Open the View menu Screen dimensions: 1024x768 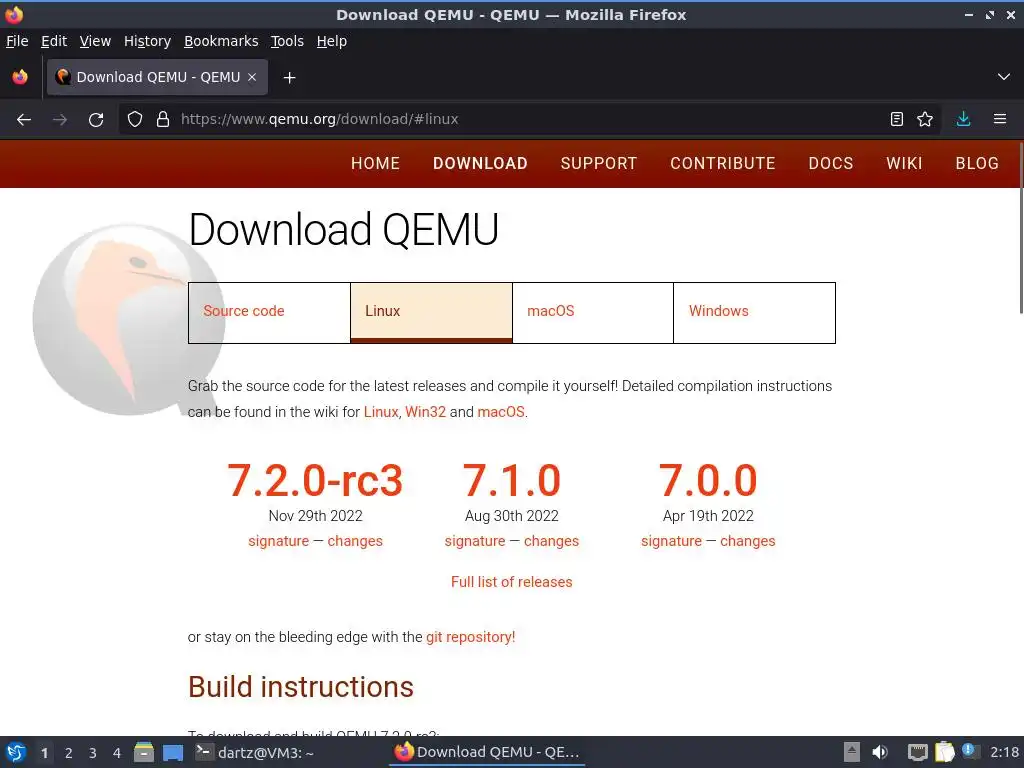click(x=95, y=41)
